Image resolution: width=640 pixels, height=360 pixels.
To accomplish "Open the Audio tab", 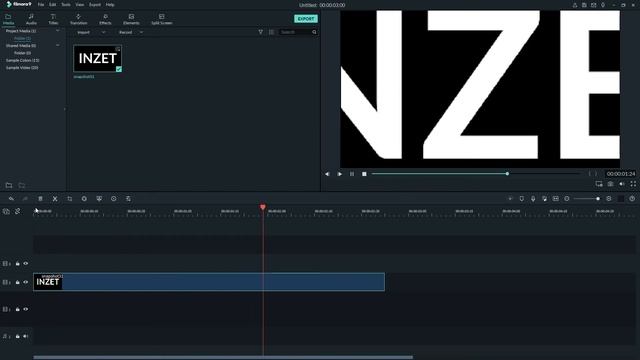I will (x=31, y=19).
